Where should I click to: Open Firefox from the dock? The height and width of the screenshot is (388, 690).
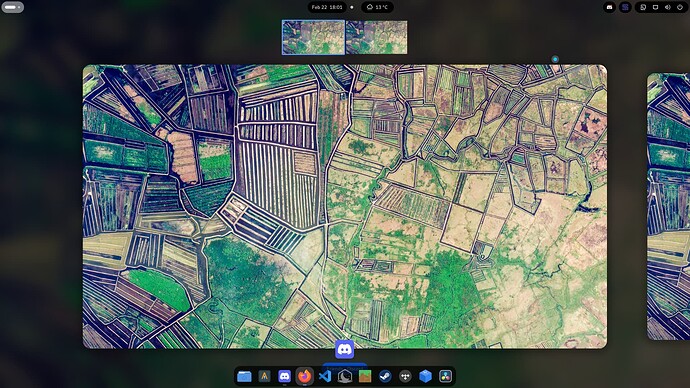pyautogui.click(x=305, y=376)
